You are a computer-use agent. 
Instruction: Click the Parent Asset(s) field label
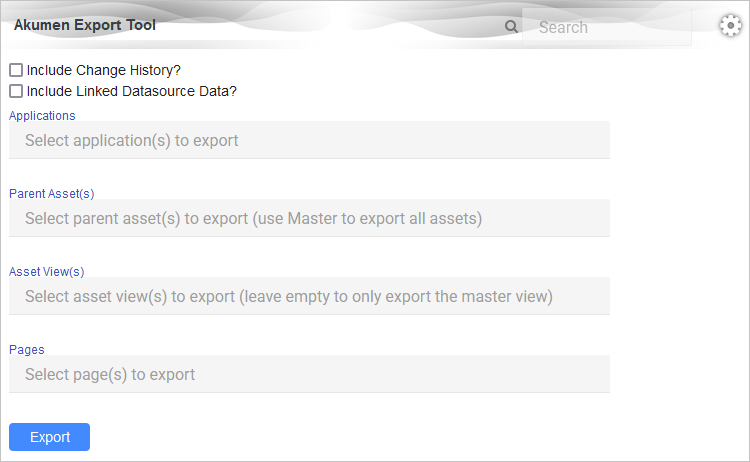pos(51,193)
